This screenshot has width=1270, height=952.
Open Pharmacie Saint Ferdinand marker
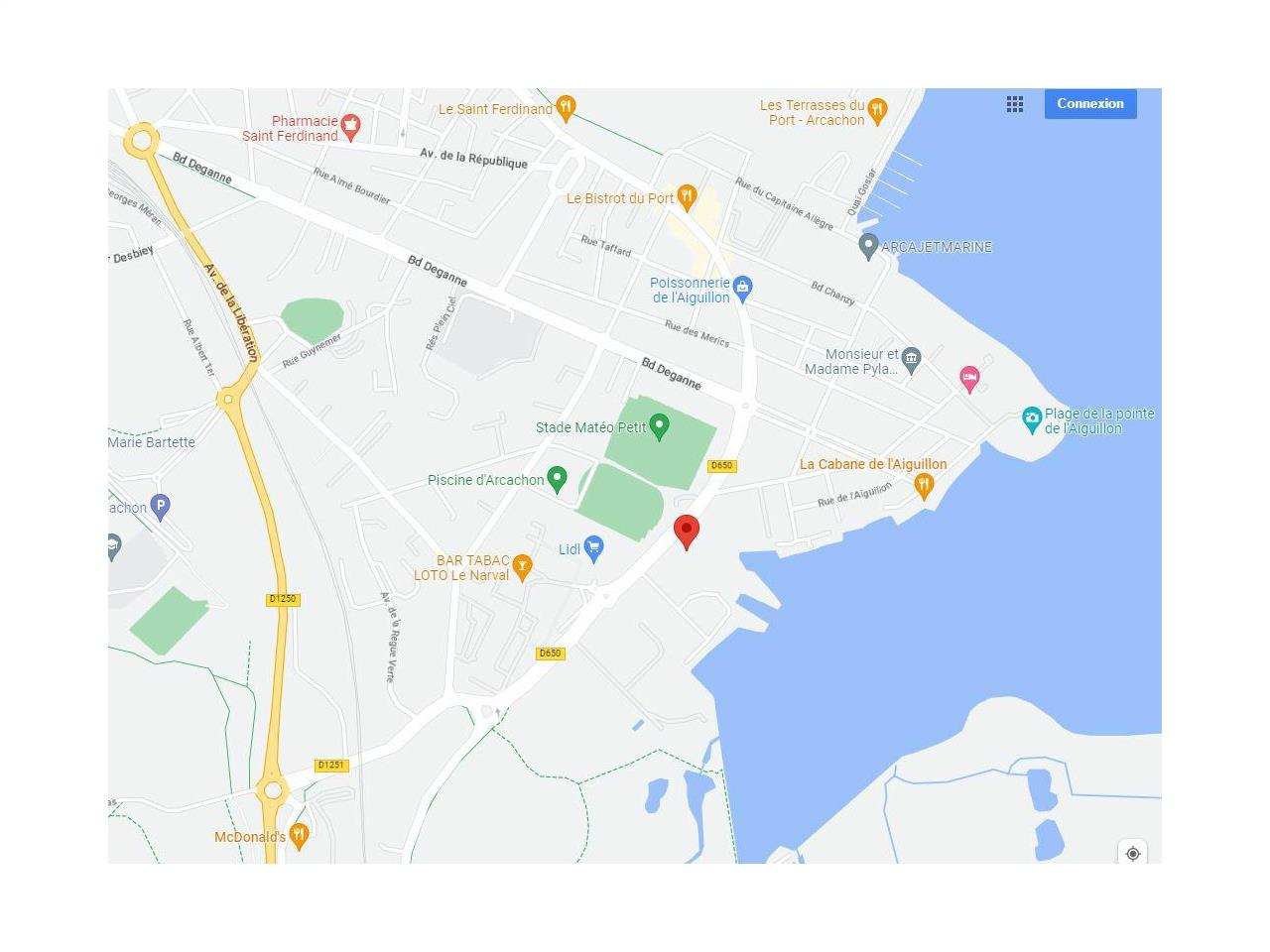(x=350, y=126)
